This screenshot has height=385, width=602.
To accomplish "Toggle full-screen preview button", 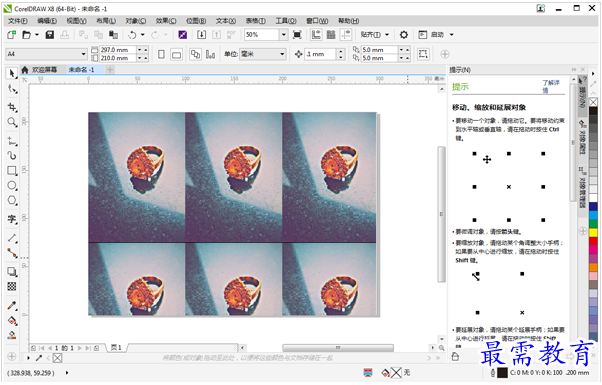I will 297,35.
